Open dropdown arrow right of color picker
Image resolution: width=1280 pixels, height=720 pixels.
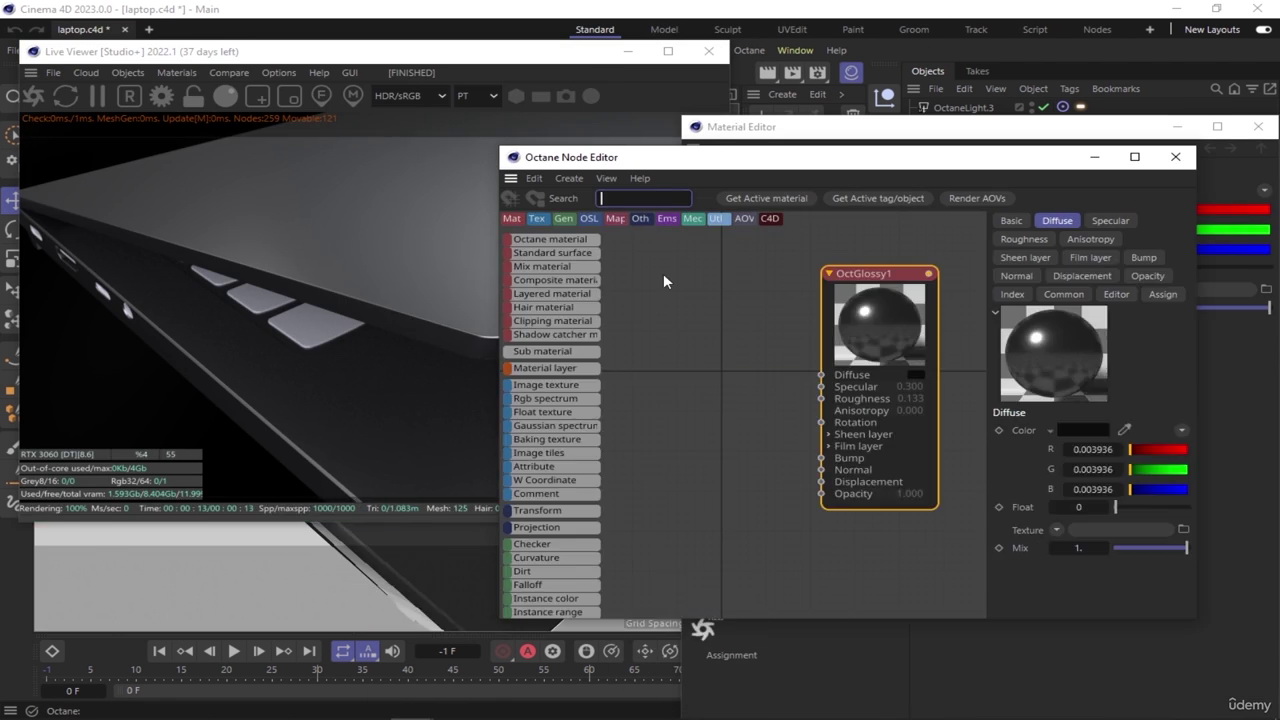tap(1181, 431)
